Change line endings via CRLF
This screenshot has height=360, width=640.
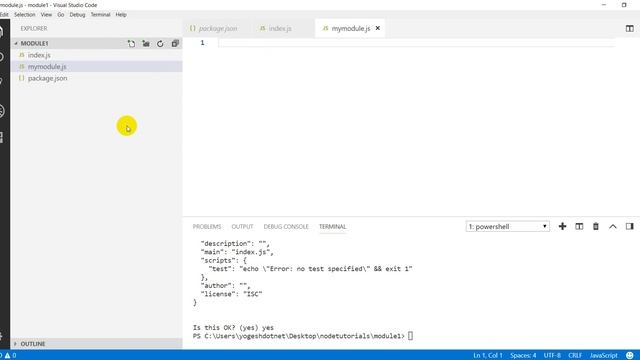point(575,356)
